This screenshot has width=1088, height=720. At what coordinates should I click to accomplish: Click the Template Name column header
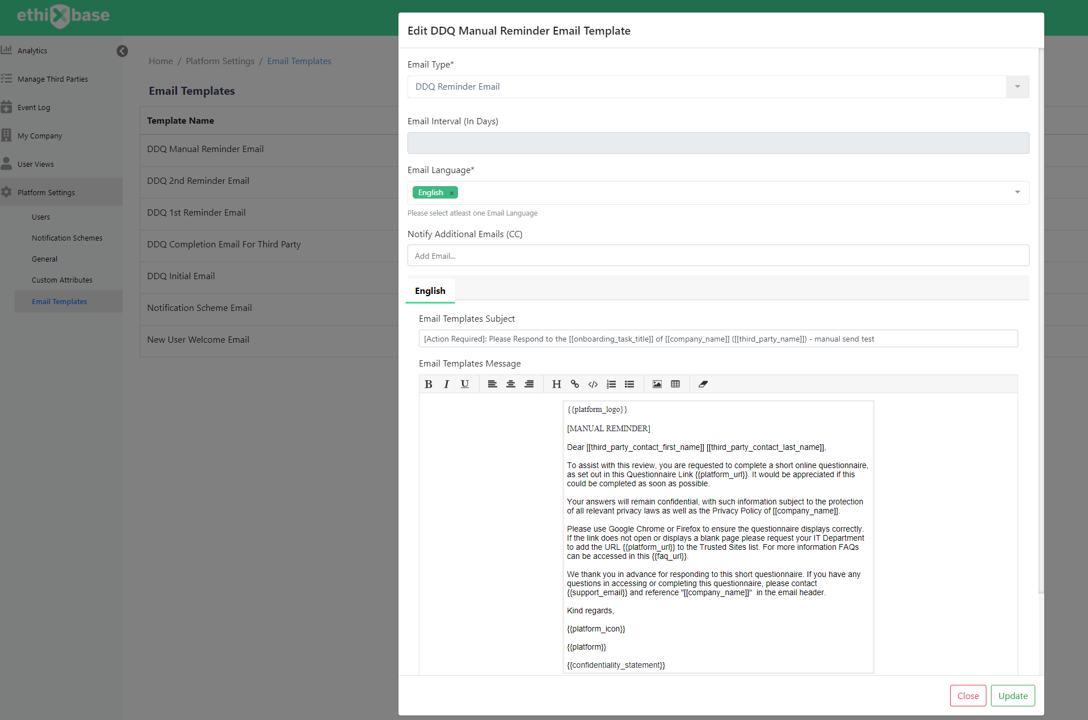click(180, 121)
